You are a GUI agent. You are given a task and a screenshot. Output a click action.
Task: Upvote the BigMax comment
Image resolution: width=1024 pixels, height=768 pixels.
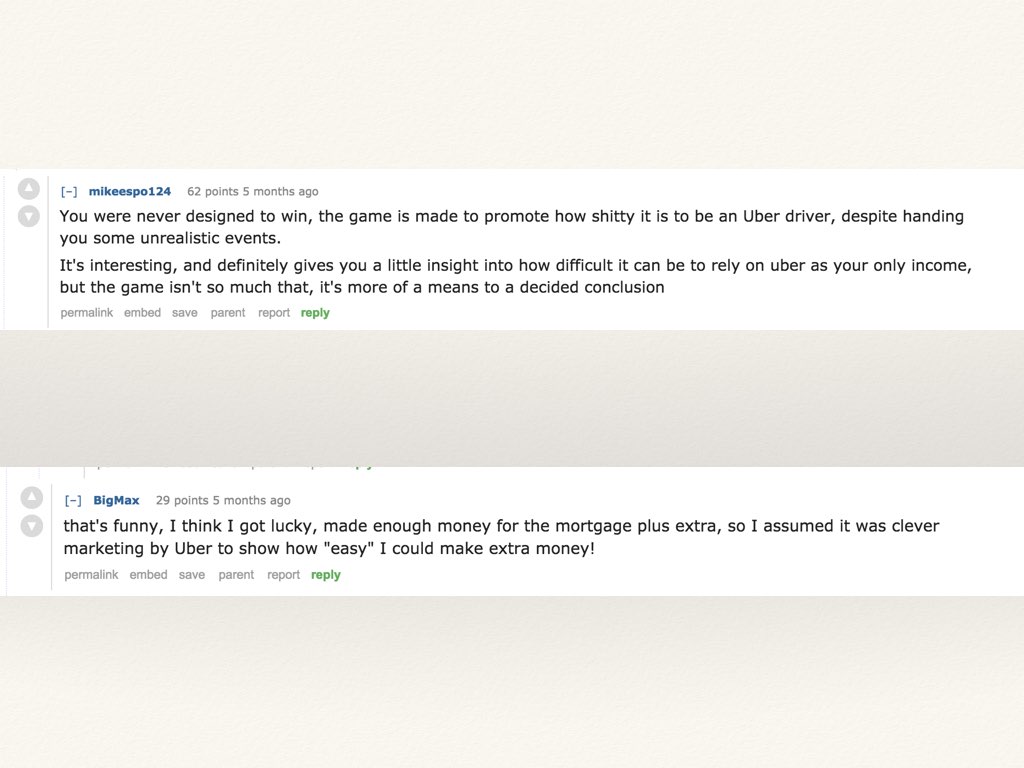[32, 498]
